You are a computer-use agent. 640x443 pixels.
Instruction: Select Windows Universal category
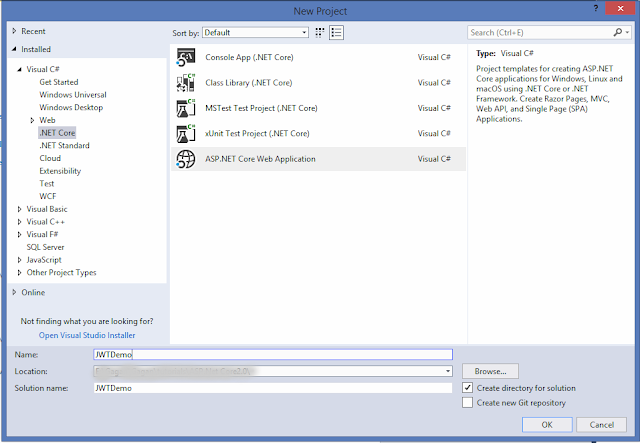[x=73, y=95]
